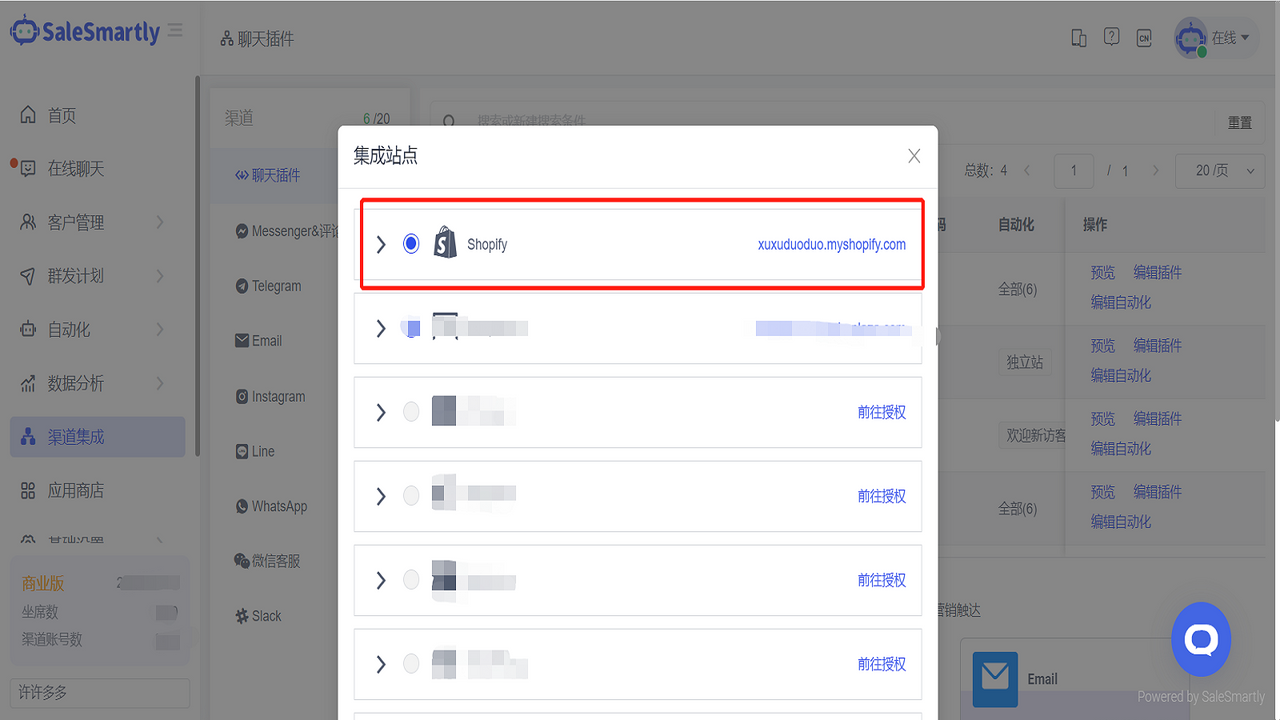Open the 20/页 page size dropdown

(1220, 171)
